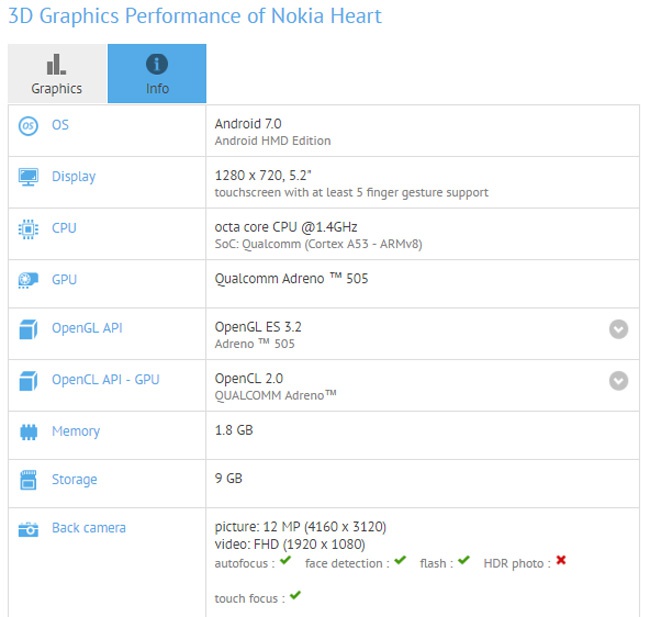Expand the OpenCL 2.0 details
650x617 pixels.
619,380
